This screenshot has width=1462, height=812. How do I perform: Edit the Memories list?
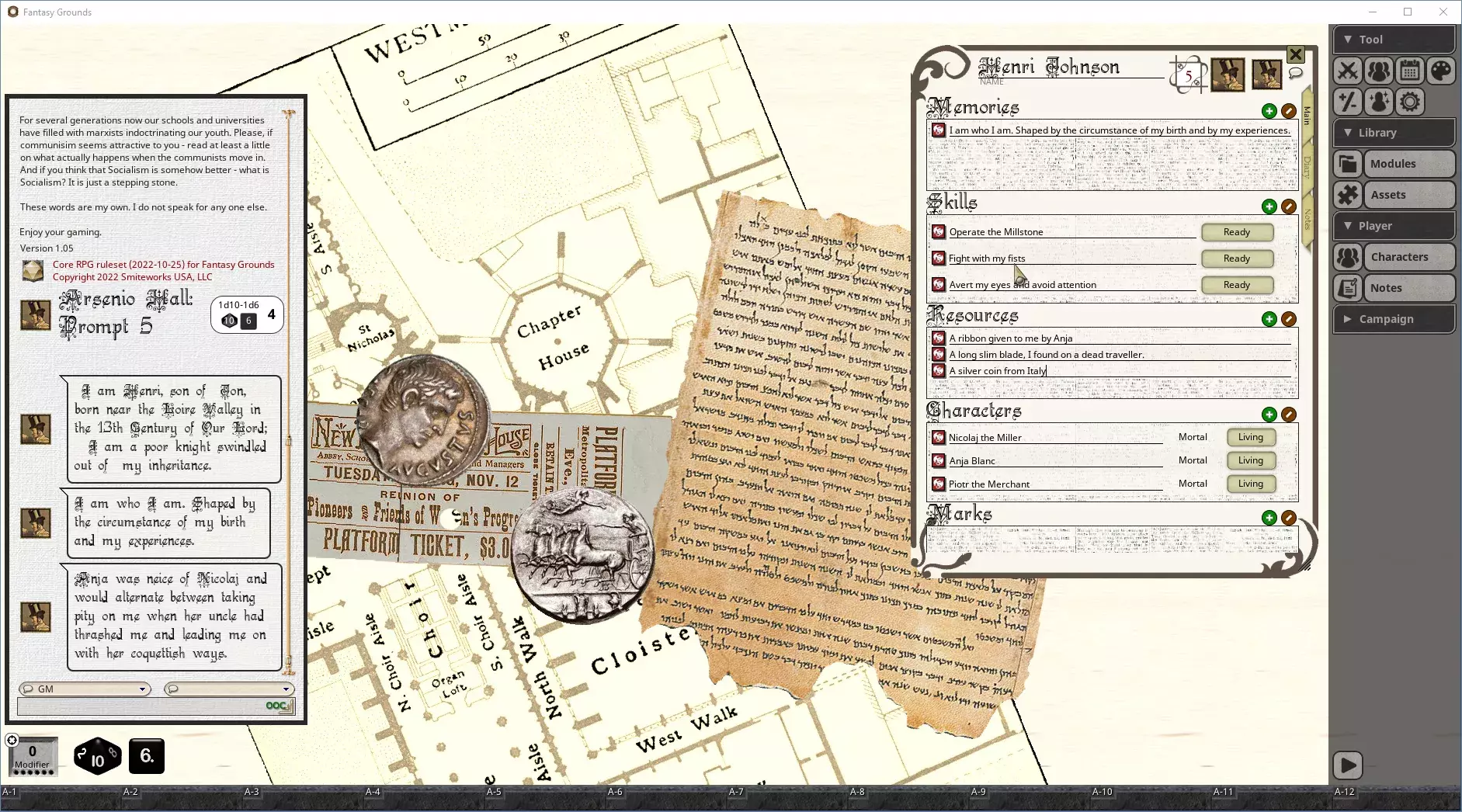click(1289, 111)
